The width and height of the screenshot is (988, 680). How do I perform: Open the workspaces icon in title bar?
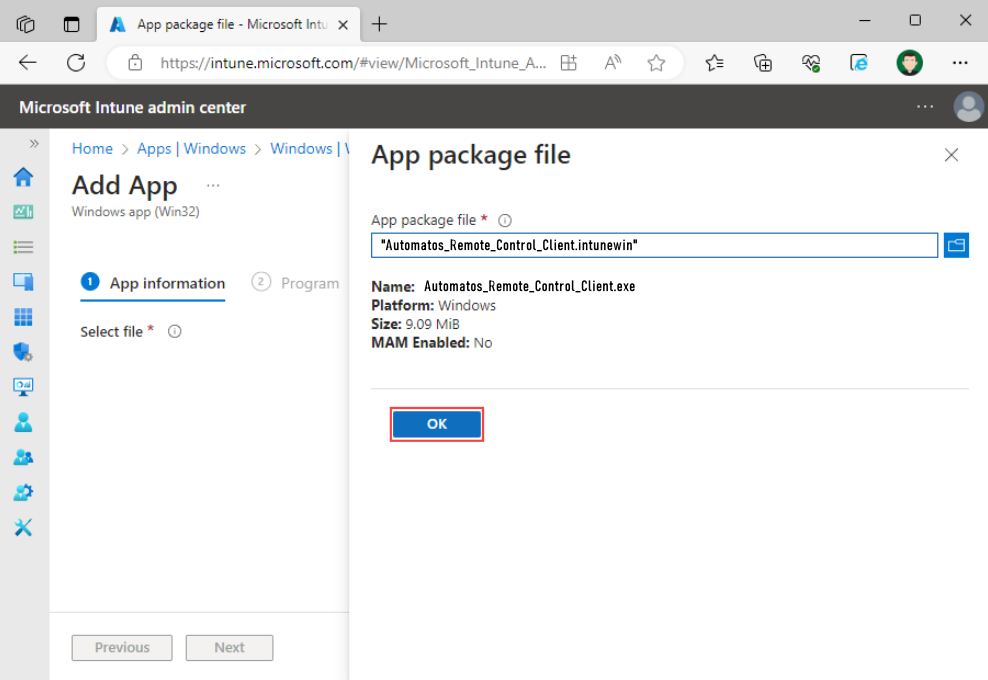coord(26,25)
